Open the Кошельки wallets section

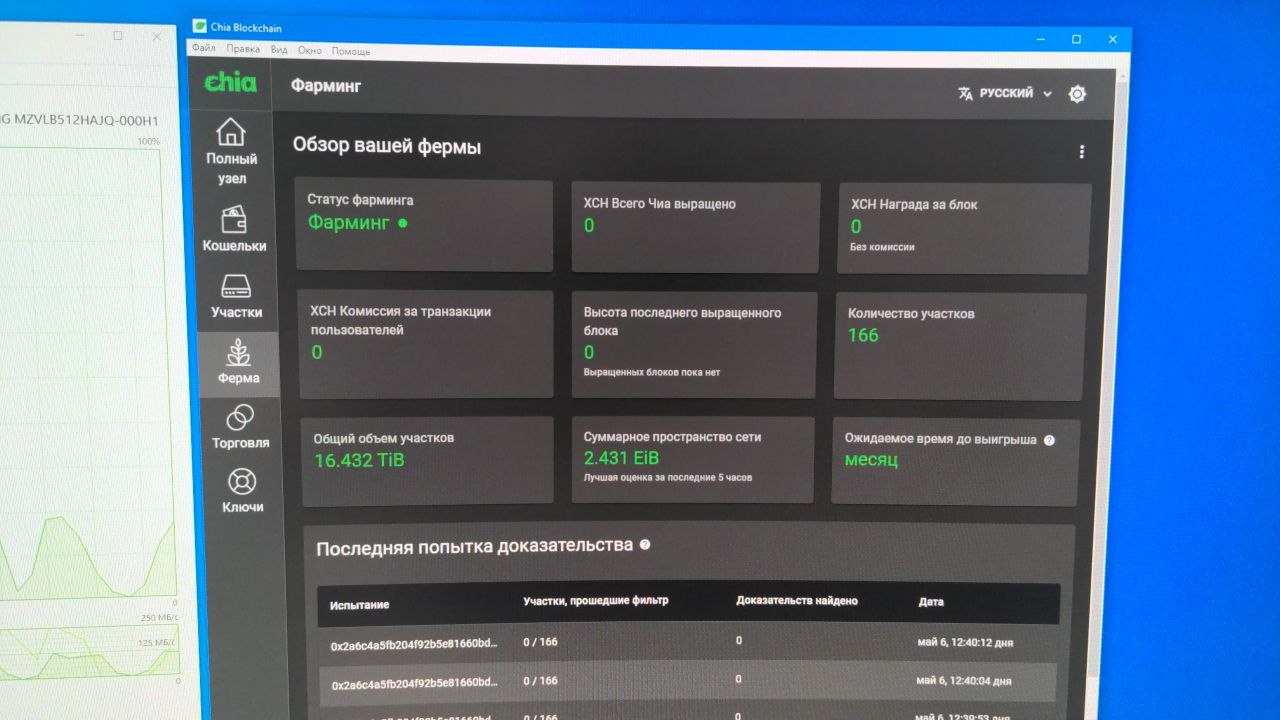point(234,229)
